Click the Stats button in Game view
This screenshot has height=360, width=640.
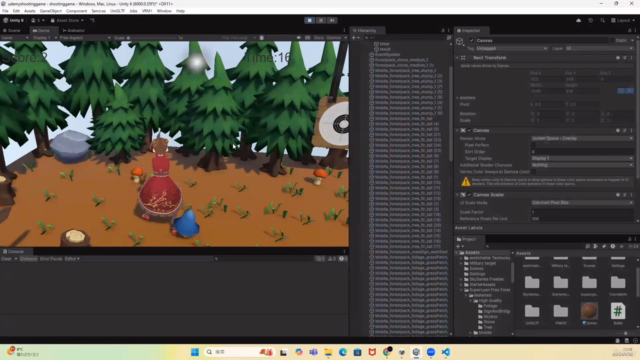(319, 38)
